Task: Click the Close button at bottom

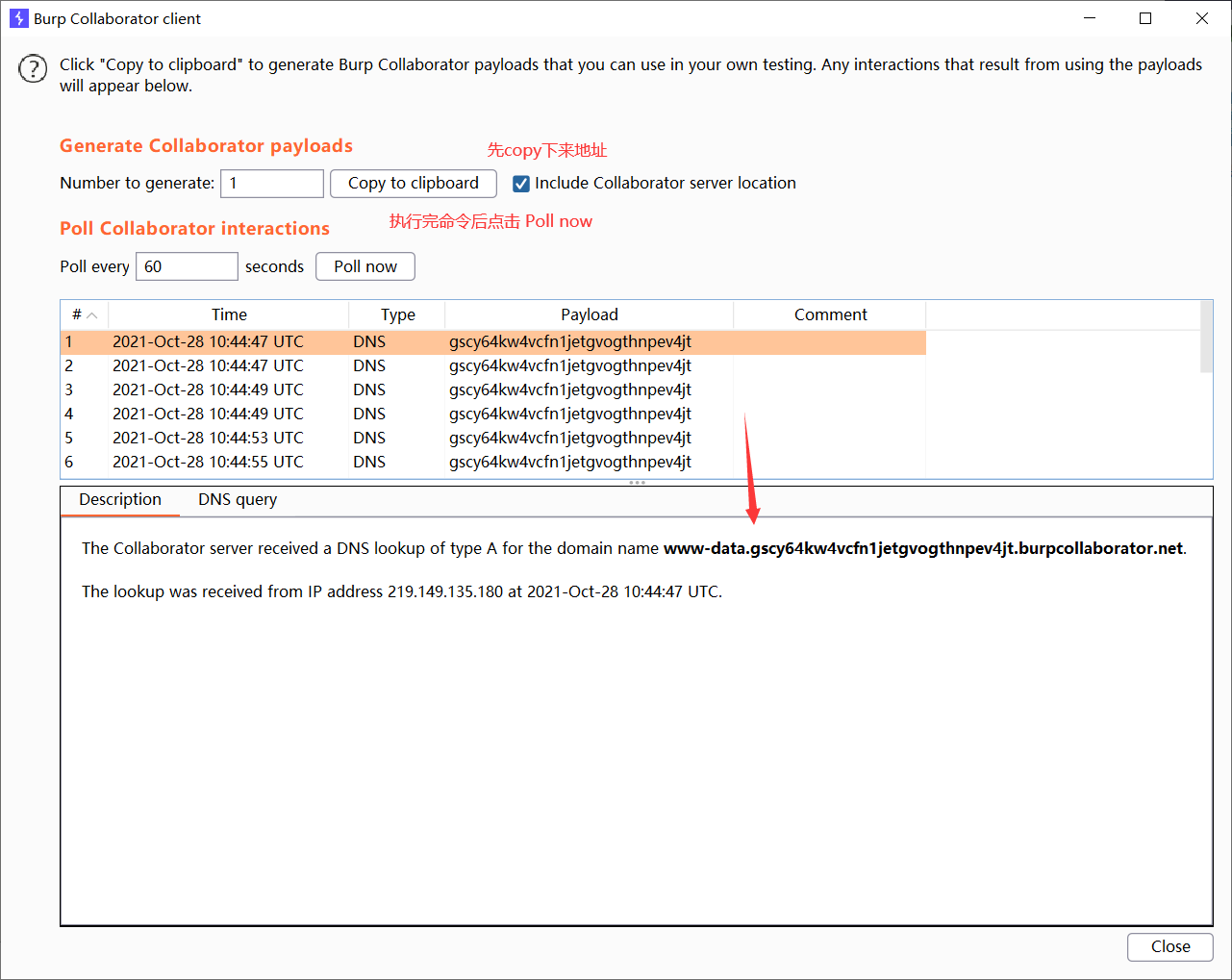Action: [x=1170, y=946]
